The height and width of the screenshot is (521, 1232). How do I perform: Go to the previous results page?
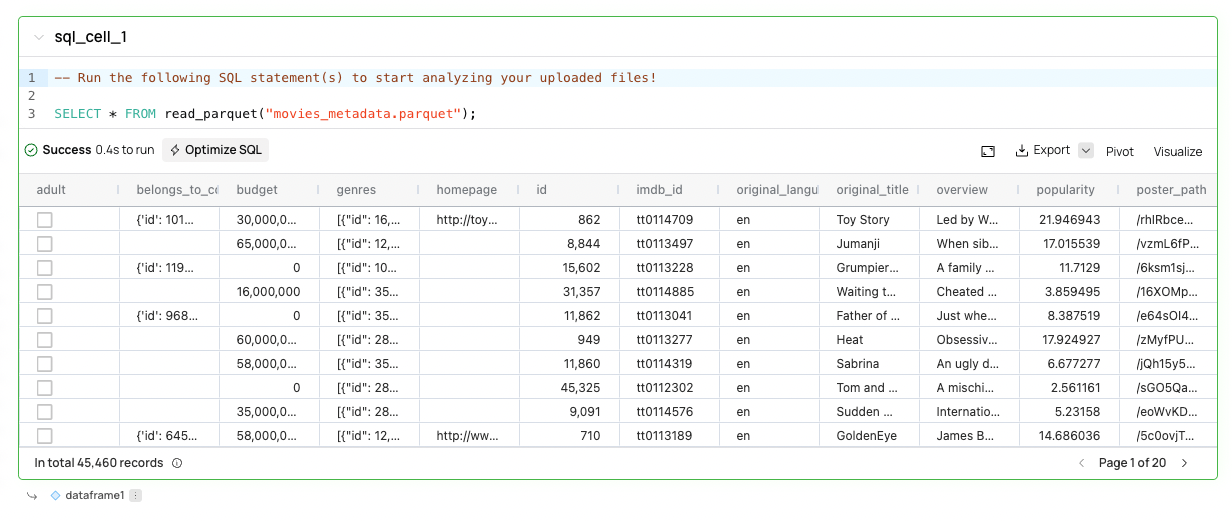pos(1081,463)
